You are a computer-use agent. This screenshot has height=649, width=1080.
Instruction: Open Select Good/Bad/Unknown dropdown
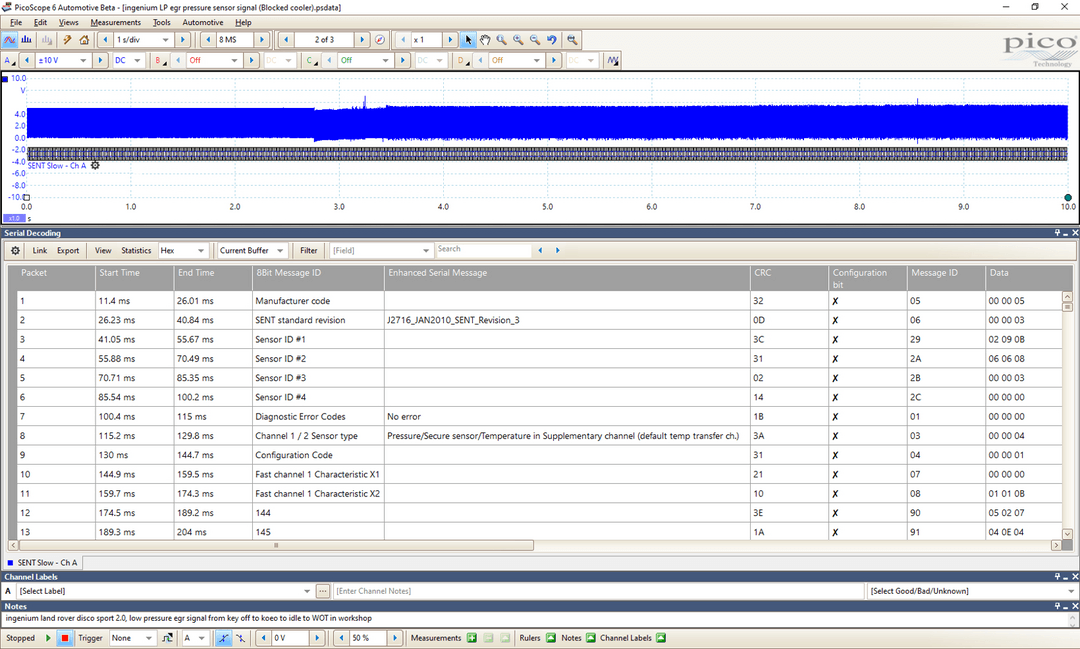[972, 591]
